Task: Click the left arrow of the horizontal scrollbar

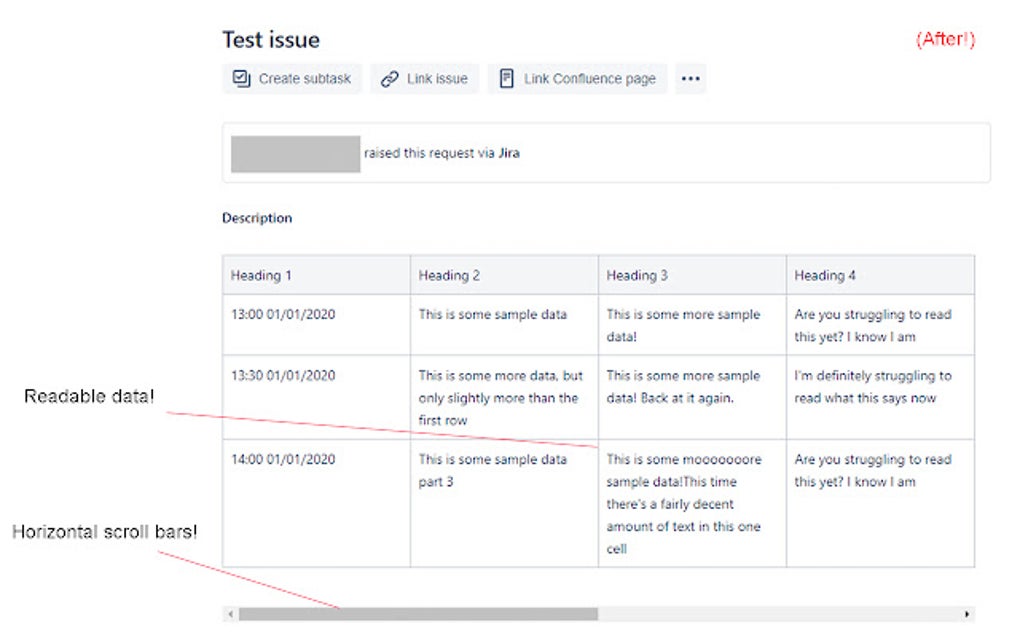Action: (229, 612)
